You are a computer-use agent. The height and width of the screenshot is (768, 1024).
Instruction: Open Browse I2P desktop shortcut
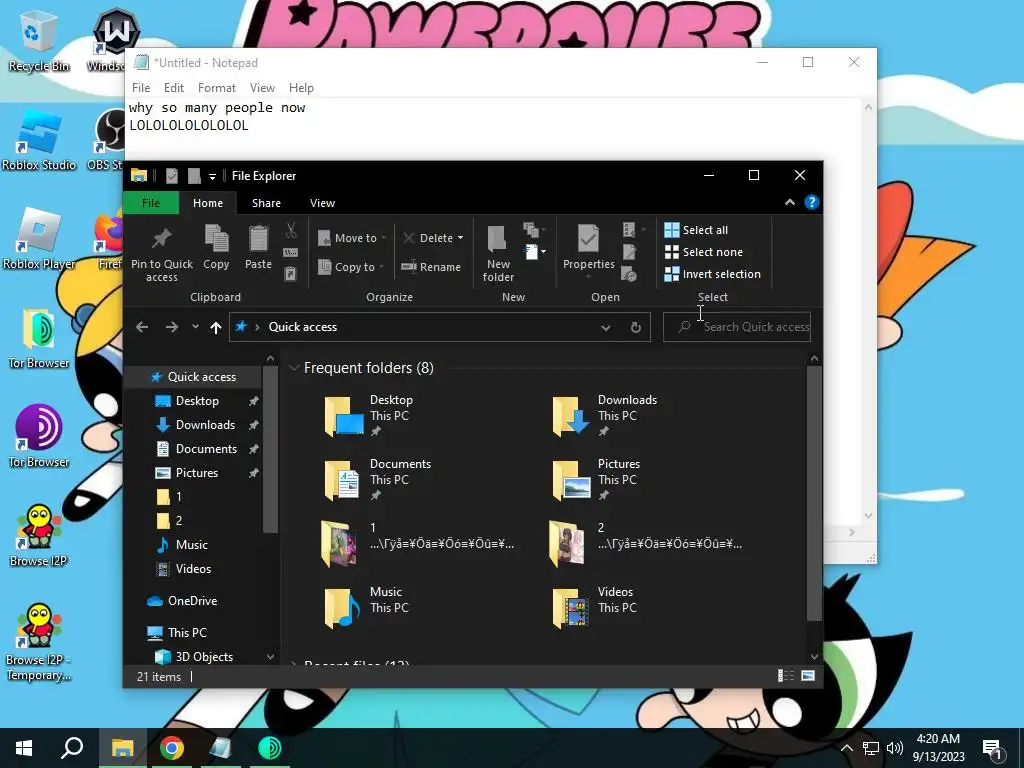[39, 536]
